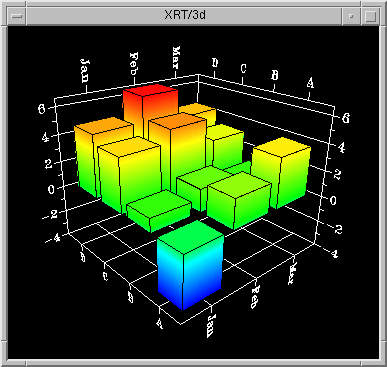Select the flat green bar nearest the front
387x367 pixels.
click(x=159, y=211)
